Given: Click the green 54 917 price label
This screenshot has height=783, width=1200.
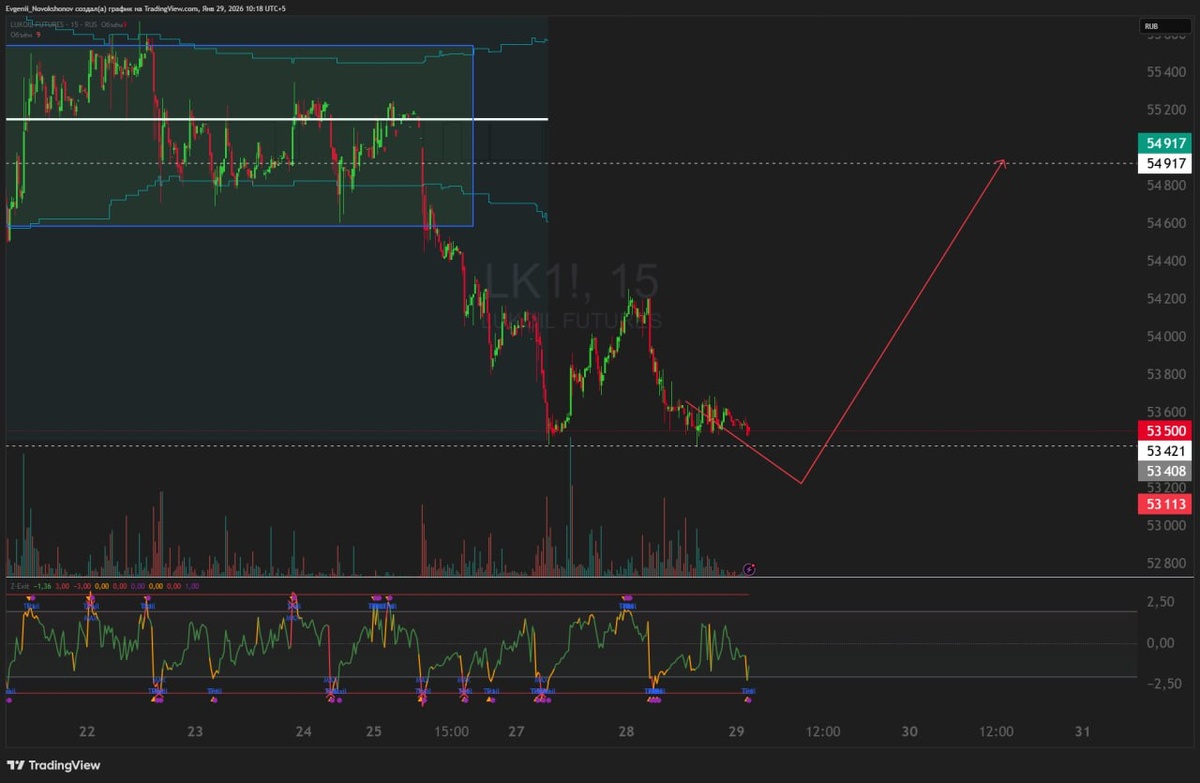Looking at the screenshot, I should click(x=1165, y=144).
